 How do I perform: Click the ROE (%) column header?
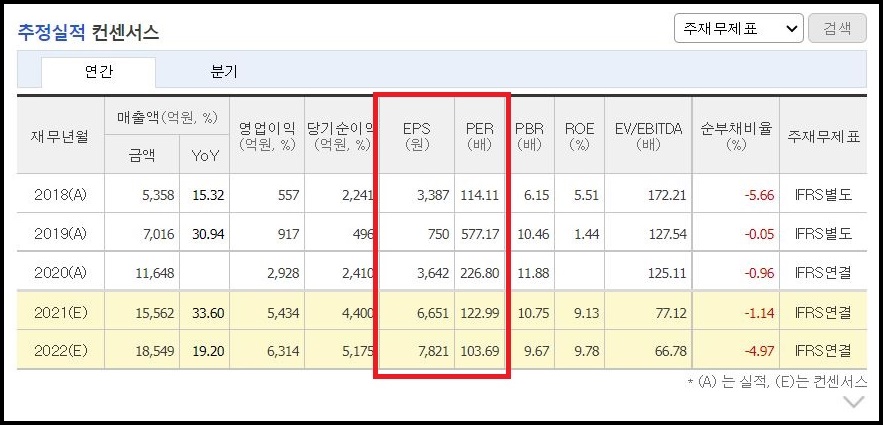point(579,137)
